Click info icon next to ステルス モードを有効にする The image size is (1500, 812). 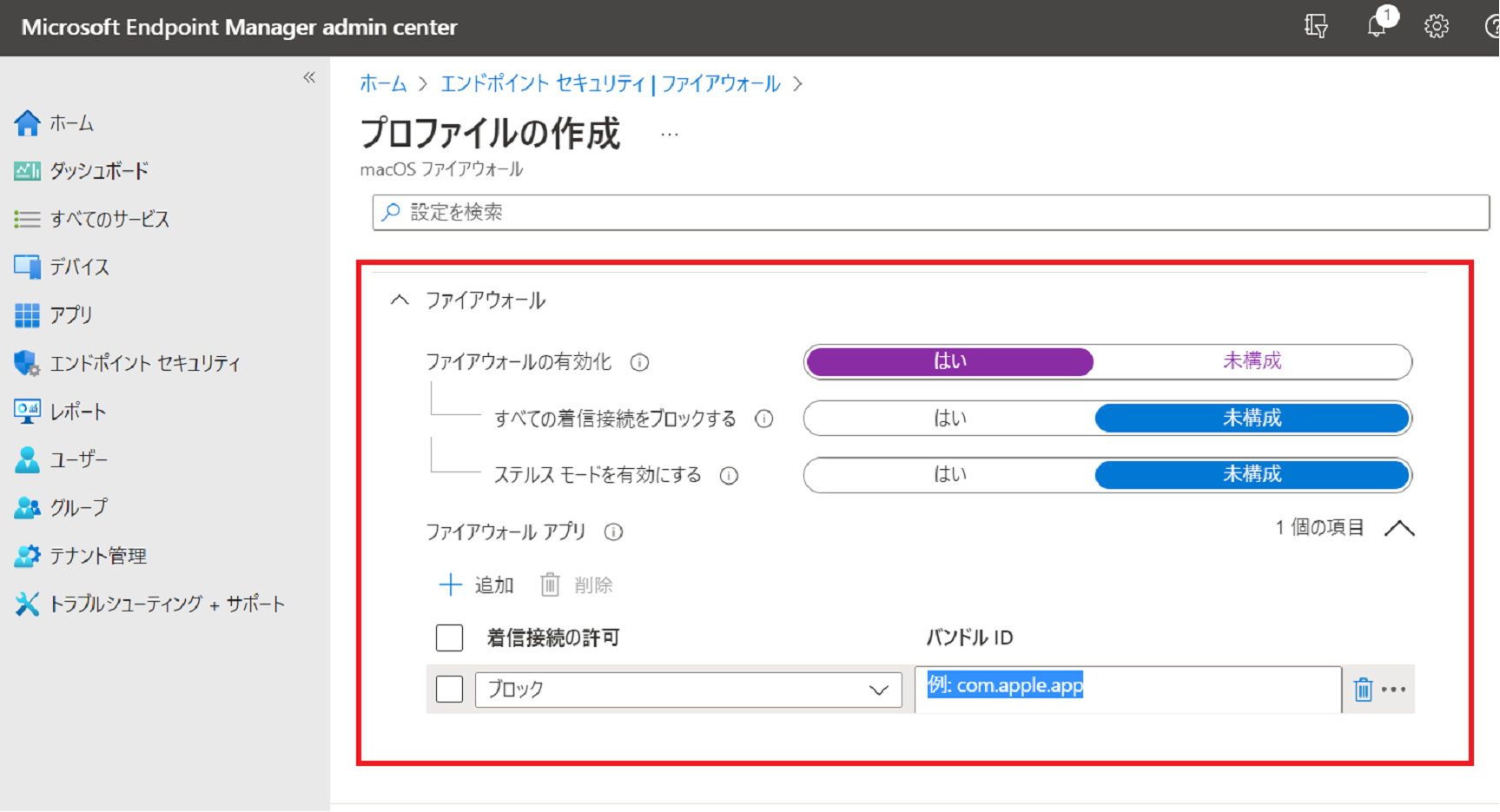click(x=730, y=475)
